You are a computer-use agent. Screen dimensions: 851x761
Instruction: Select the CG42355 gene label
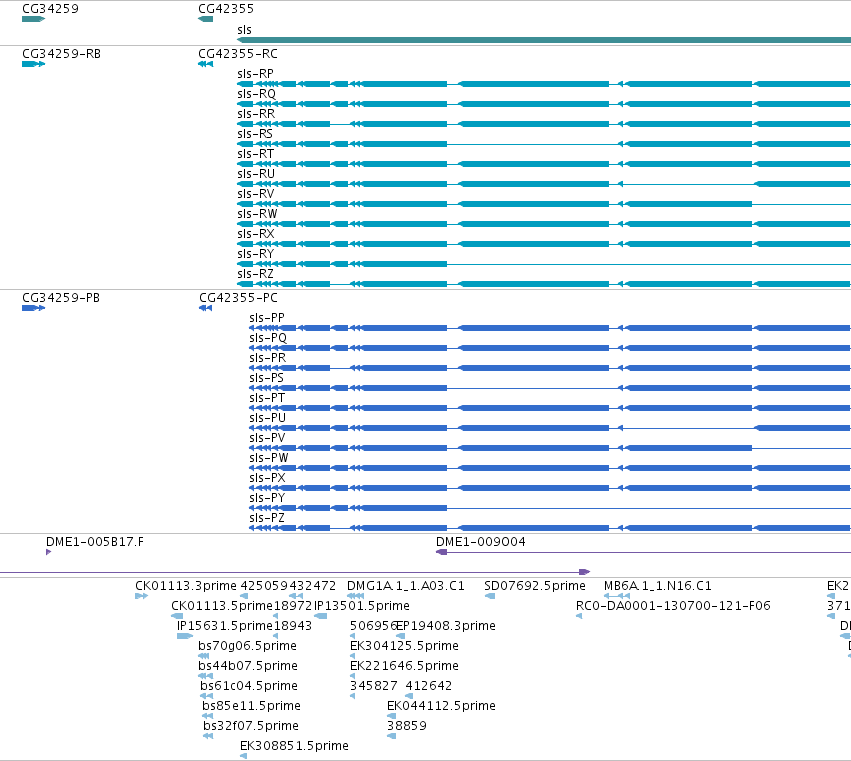pyautogui.click(x=226, y=9)
